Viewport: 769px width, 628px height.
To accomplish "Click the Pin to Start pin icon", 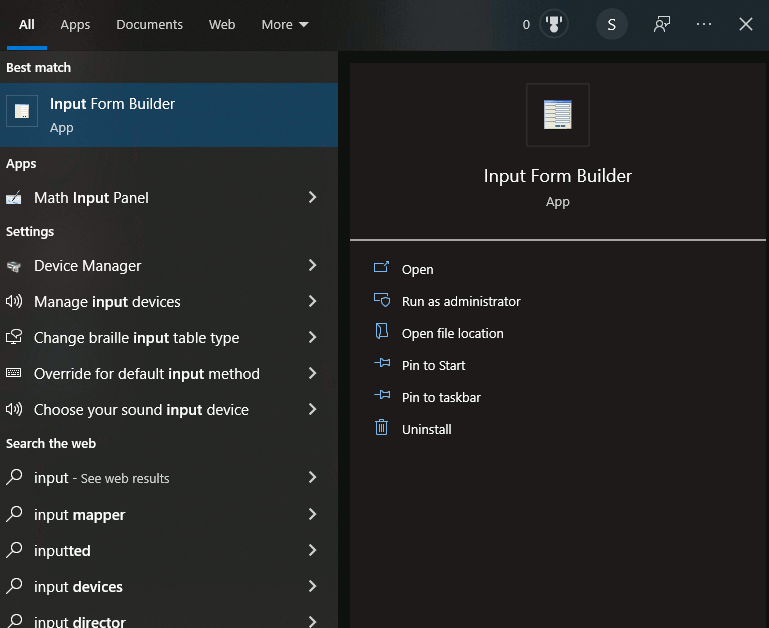I will [x=382, y=364].
